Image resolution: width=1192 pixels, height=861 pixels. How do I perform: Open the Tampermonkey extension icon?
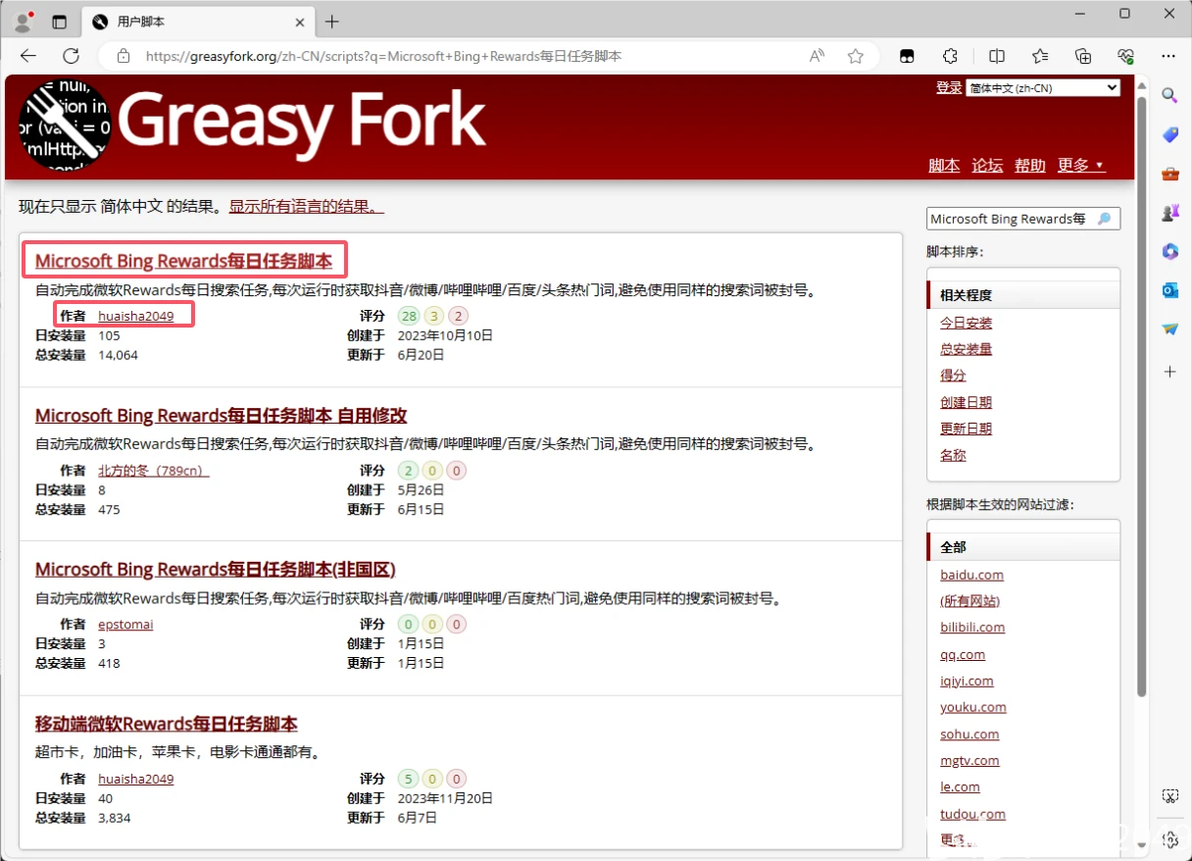click(907, 55)
